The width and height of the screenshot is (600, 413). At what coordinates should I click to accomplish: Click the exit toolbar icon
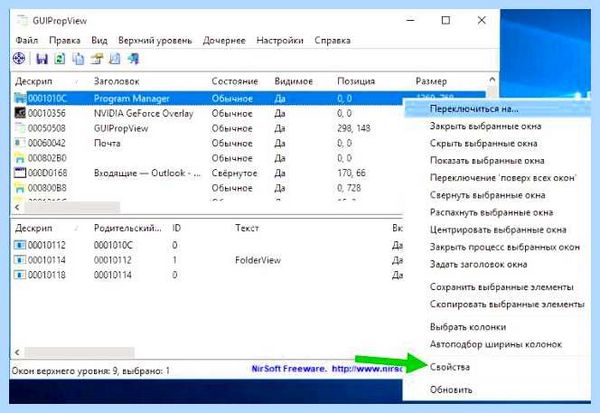(x=133, y=59)
